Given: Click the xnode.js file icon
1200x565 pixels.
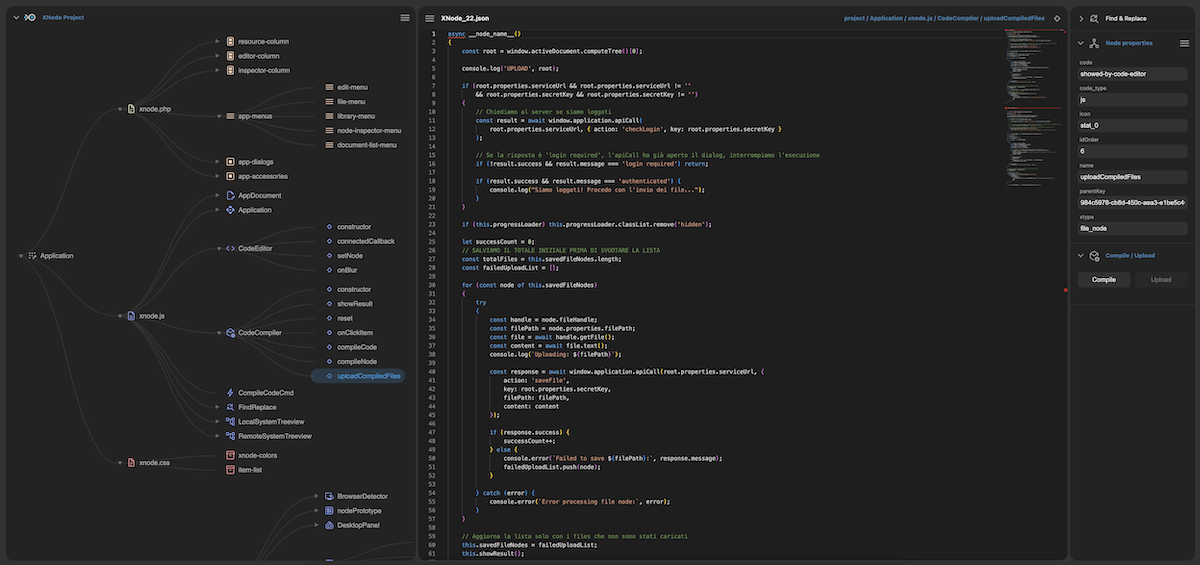Looking at the screenshot, I should pyautogui.click(x=131, y=315).
